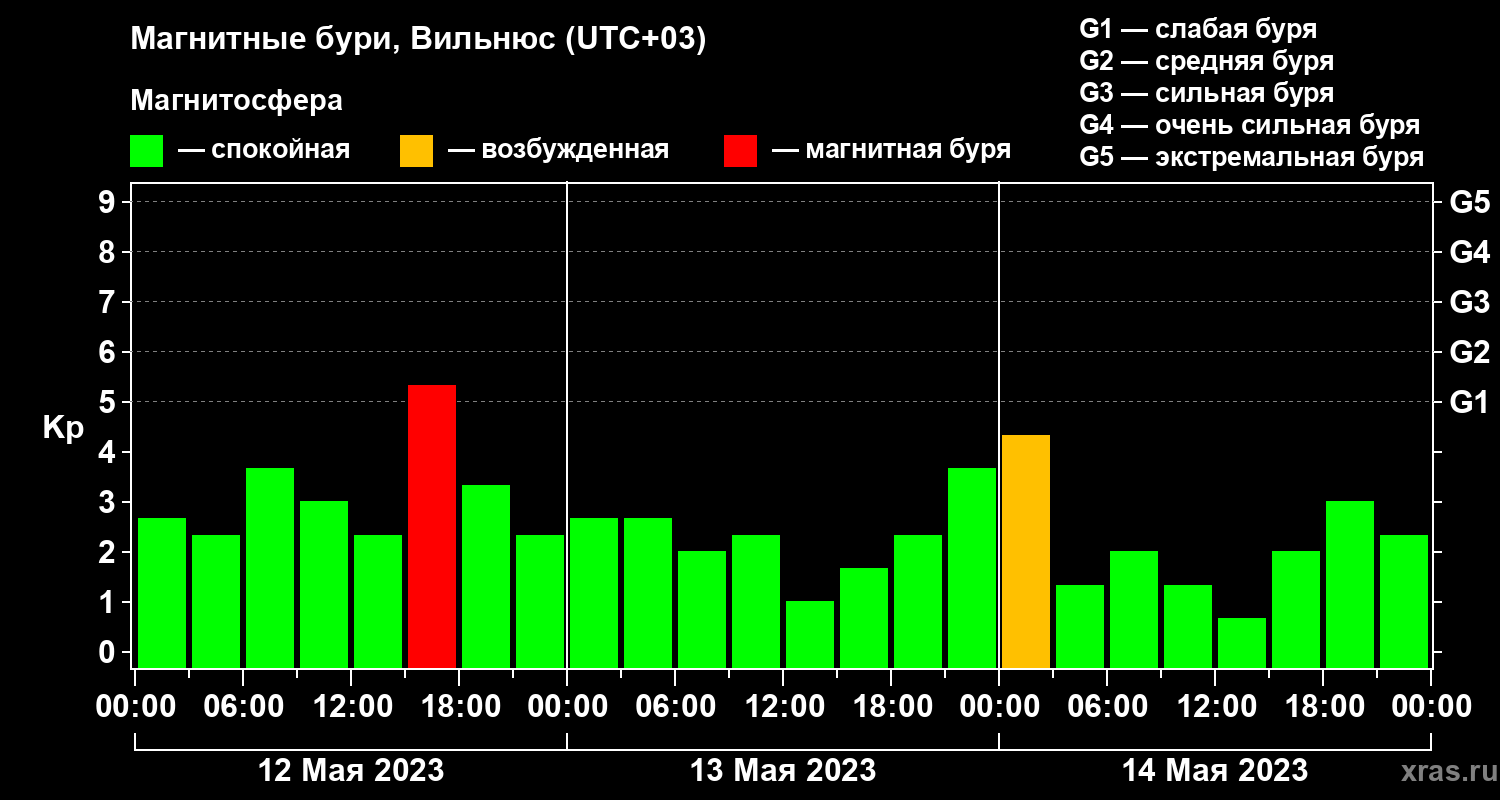Click the title 'Магнитные бури, Вильнюс (UTC+03)'

418,40
